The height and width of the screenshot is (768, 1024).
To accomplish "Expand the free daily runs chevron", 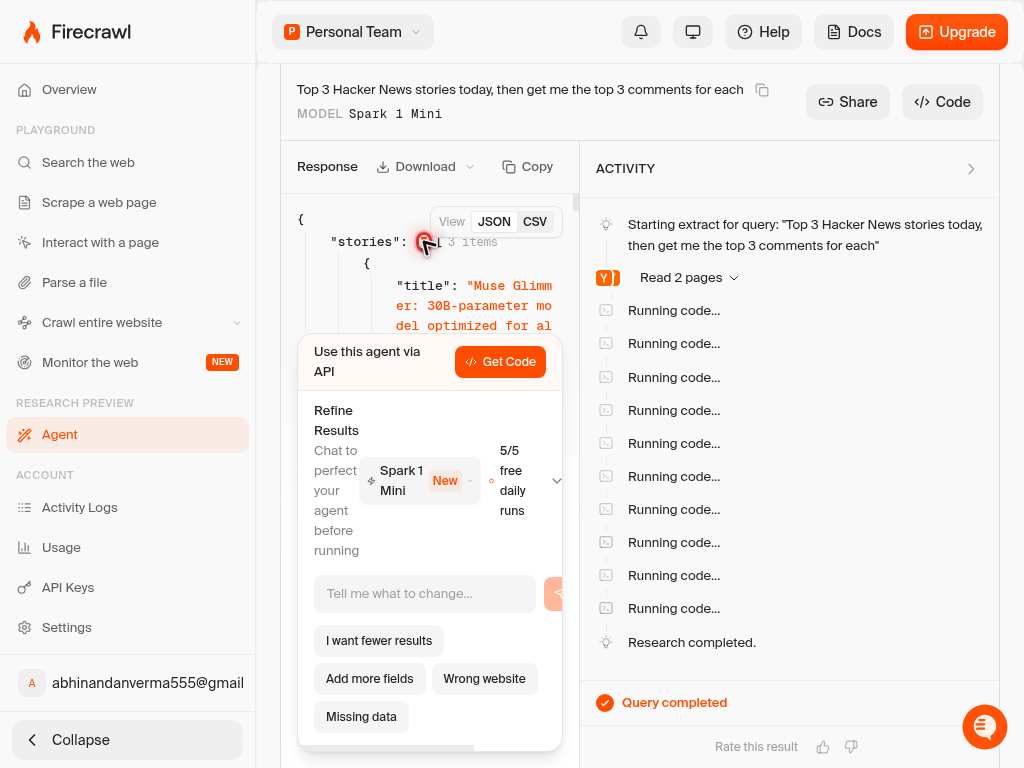I will 556,481.
